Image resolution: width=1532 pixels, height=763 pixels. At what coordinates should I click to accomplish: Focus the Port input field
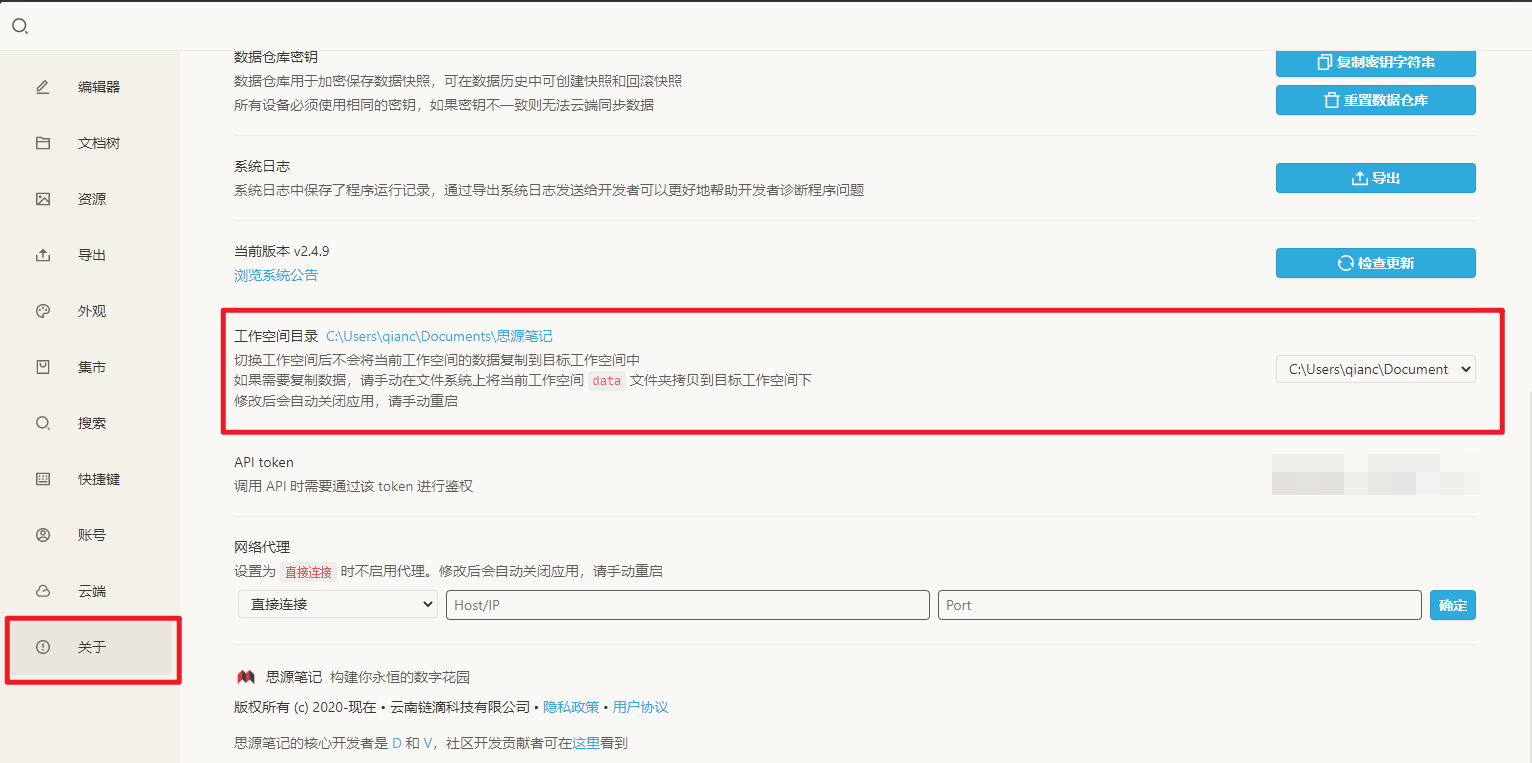(1179, 605)
